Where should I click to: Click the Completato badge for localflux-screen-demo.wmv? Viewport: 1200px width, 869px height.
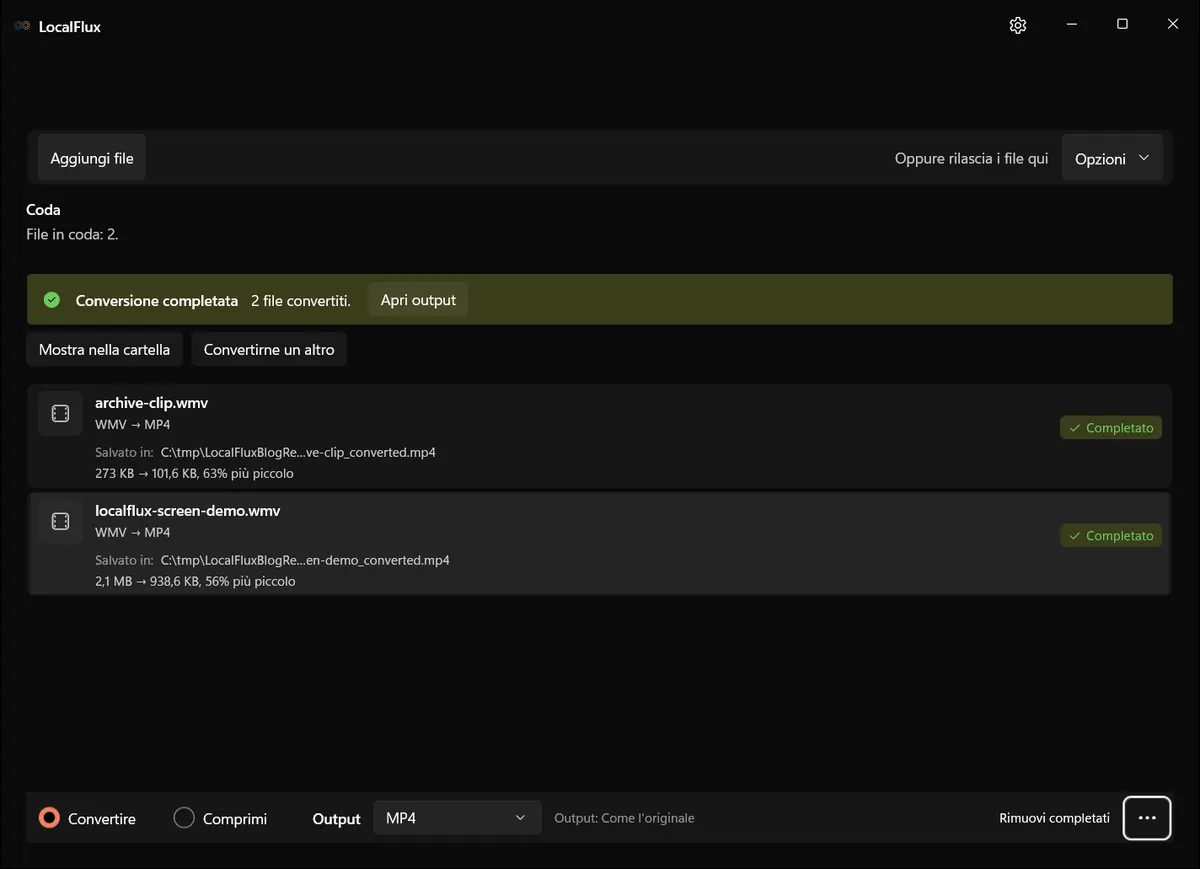1111,536
